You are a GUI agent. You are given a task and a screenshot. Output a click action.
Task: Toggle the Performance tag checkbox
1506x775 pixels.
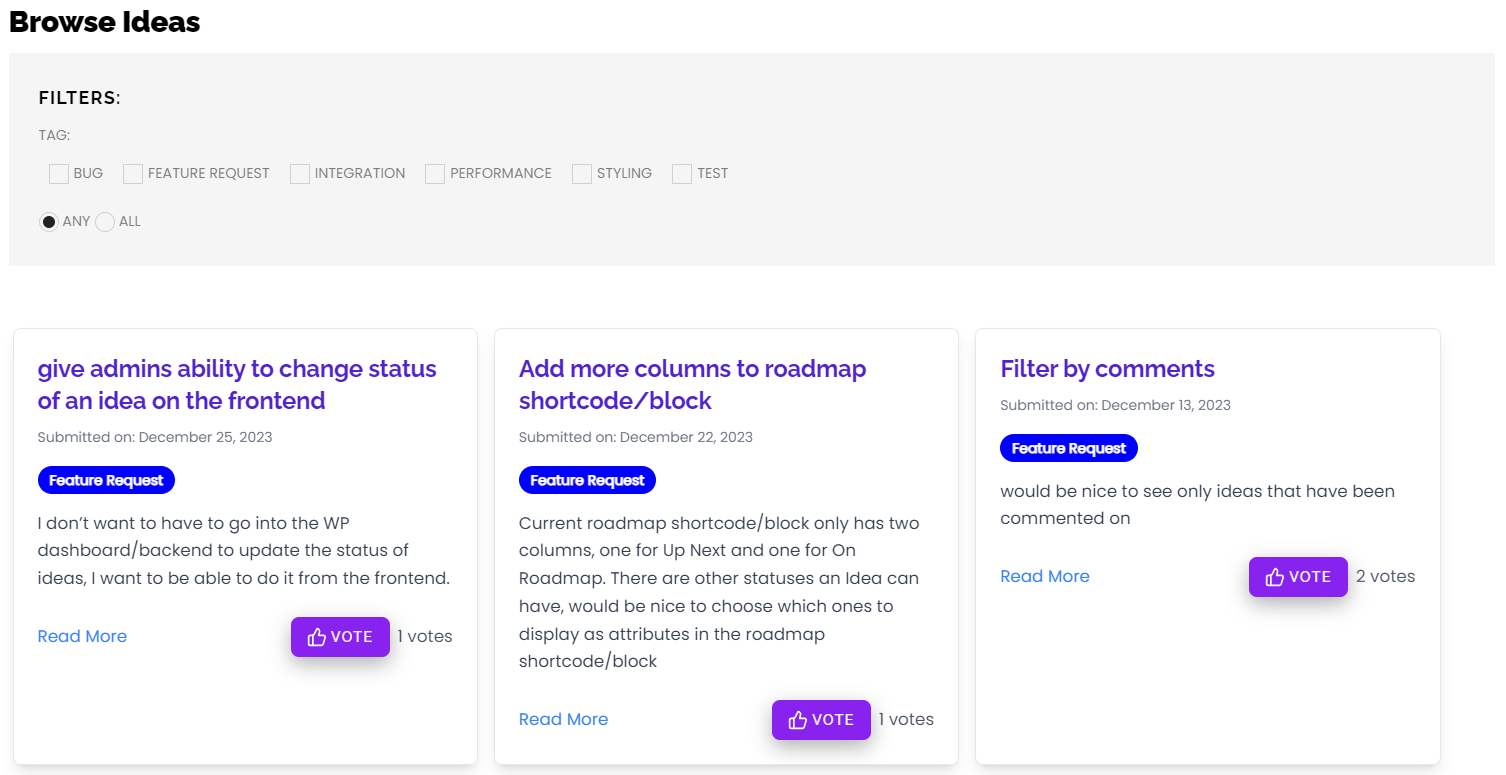(435, 174)
